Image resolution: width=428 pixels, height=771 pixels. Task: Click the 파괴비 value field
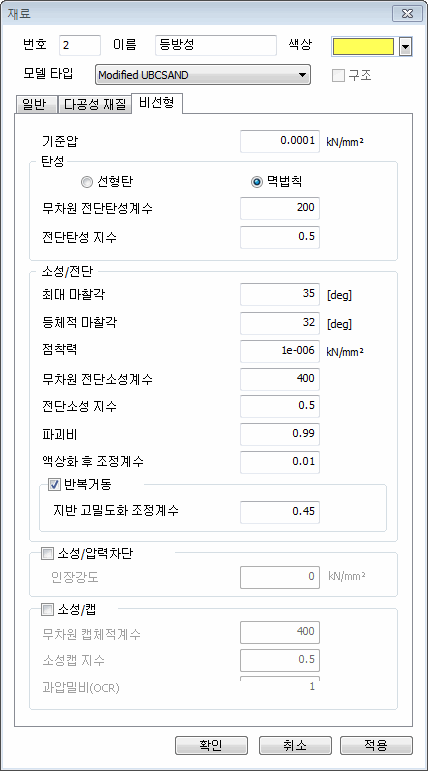(280, 434)
